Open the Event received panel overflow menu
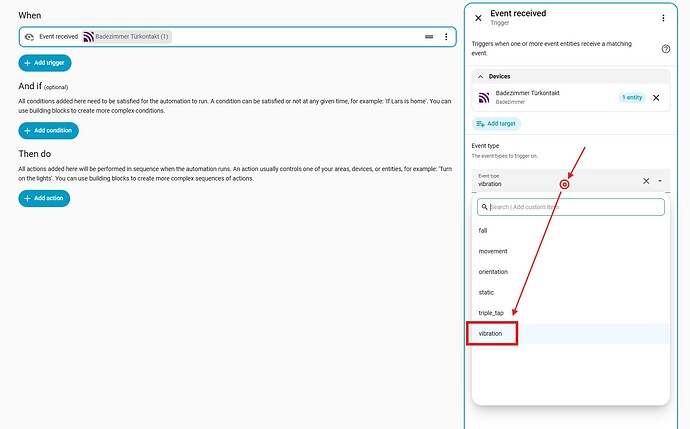This screenshot has height=429, width=690. pyautogui.click(x=663, y=18)
